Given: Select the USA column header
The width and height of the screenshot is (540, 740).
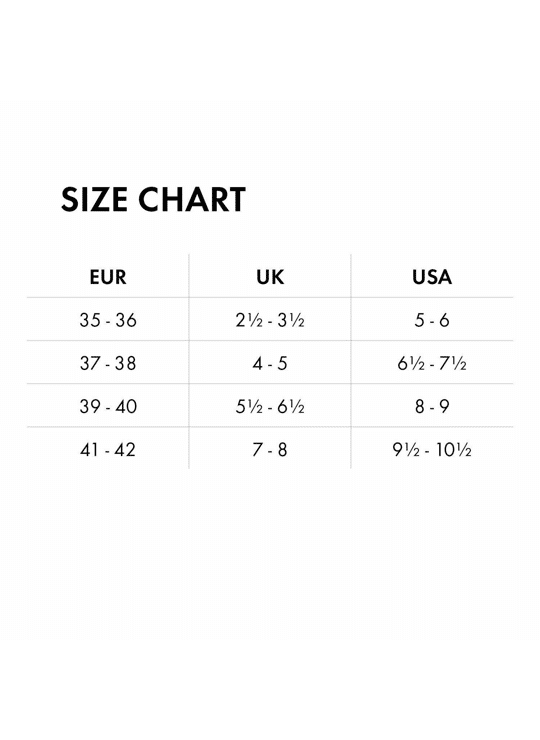Looking at the screenshot, I should [432, 277].
